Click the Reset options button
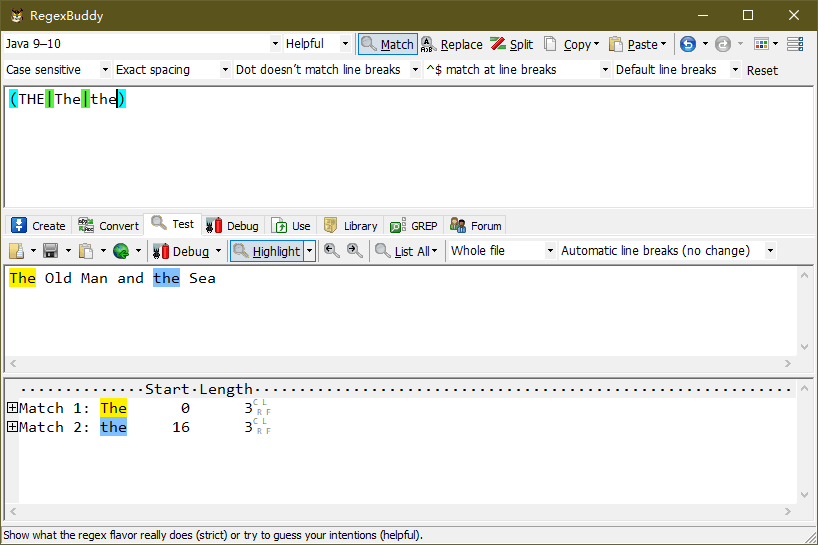Image resolution: width=818 pixels, height=545 pixels. (x=762, y=70)
